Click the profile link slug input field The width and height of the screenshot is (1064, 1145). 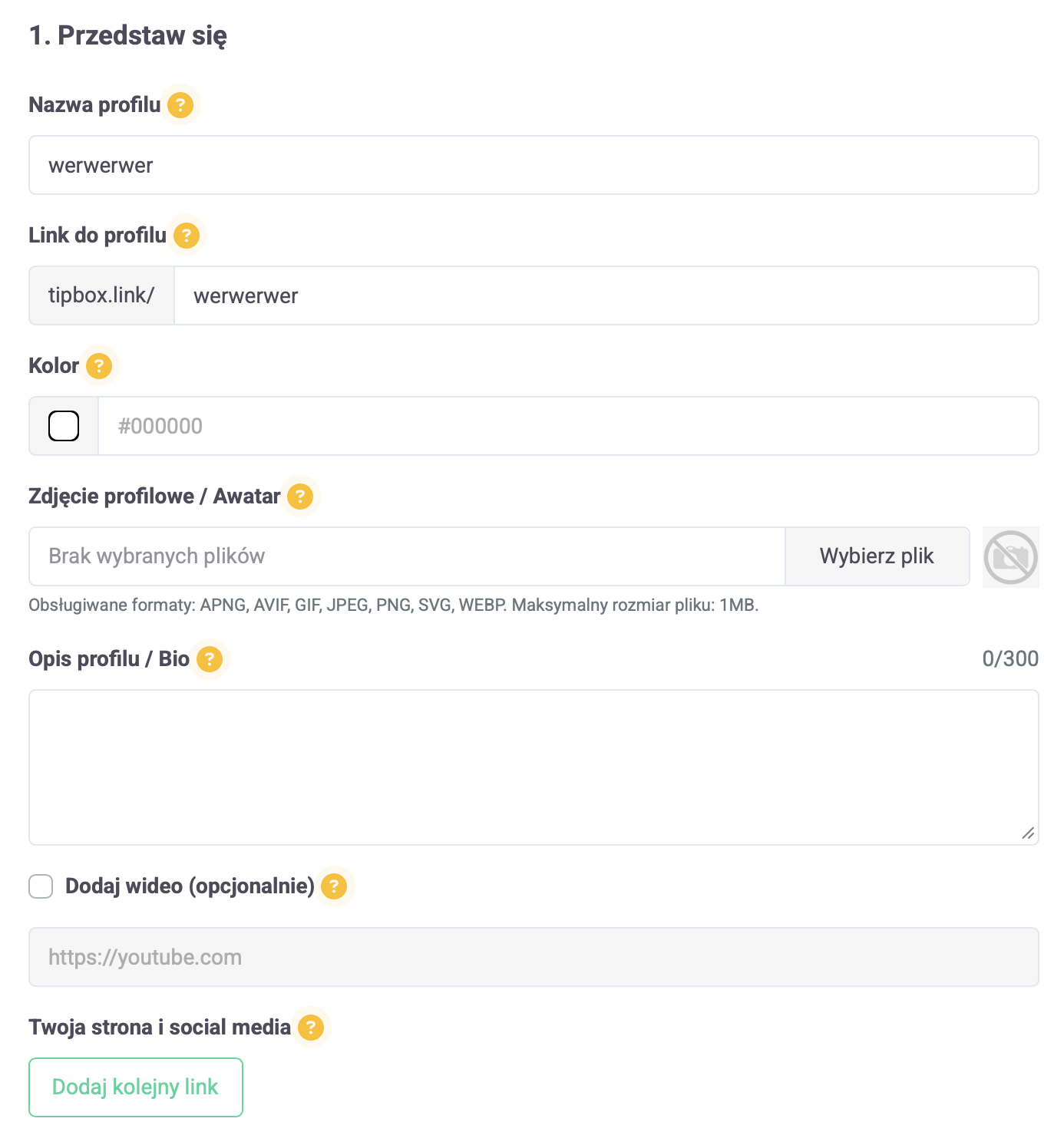pyautogui.click(x=606, y=295)
